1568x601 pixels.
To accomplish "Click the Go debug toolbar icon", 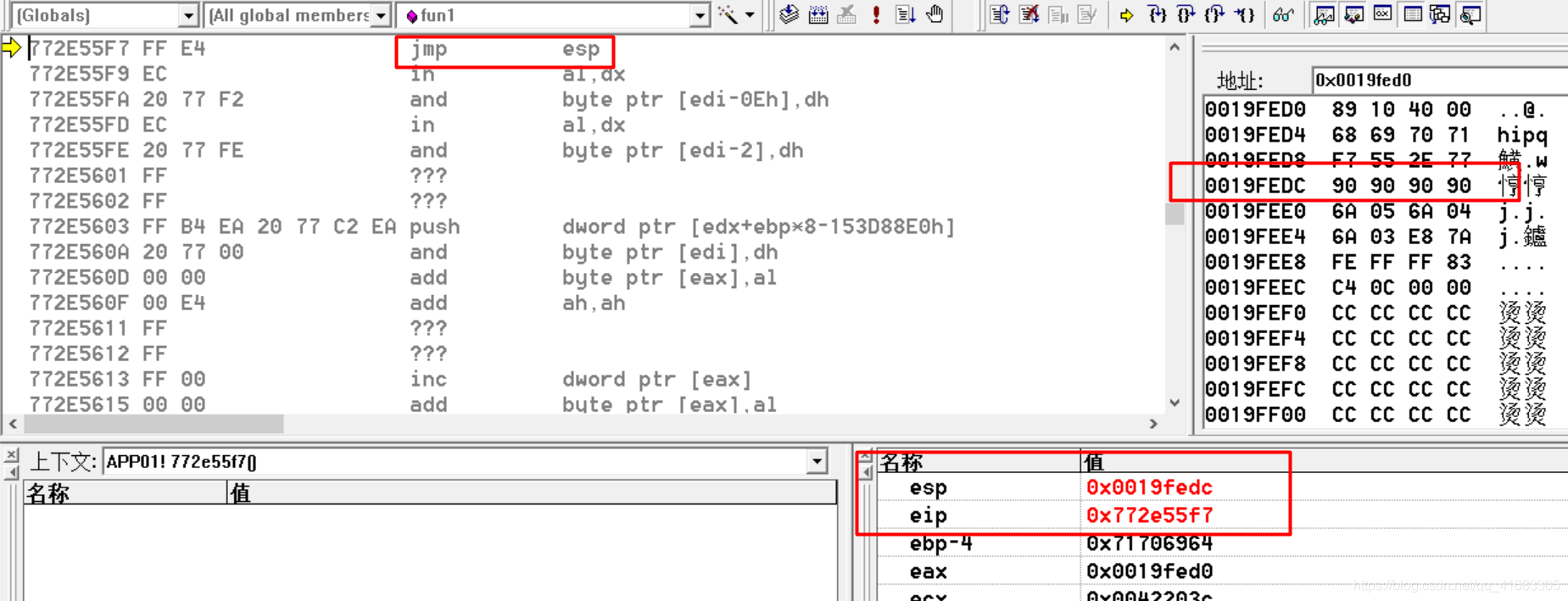I will click(905, 14).
